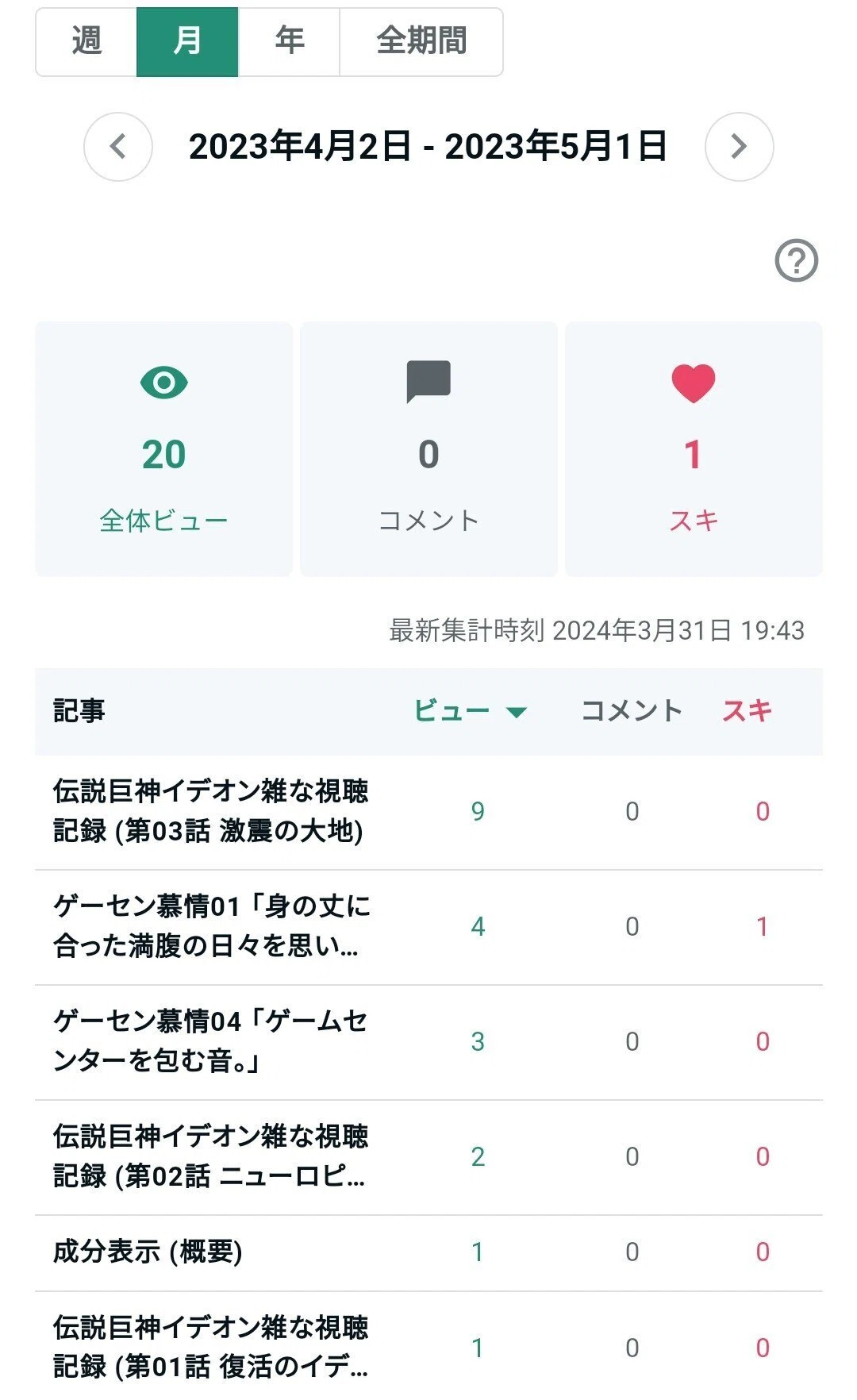The width and height of the screenshot is (857, 1400).
Task: Click the comment bubble icon
Action: pos(428,382)
